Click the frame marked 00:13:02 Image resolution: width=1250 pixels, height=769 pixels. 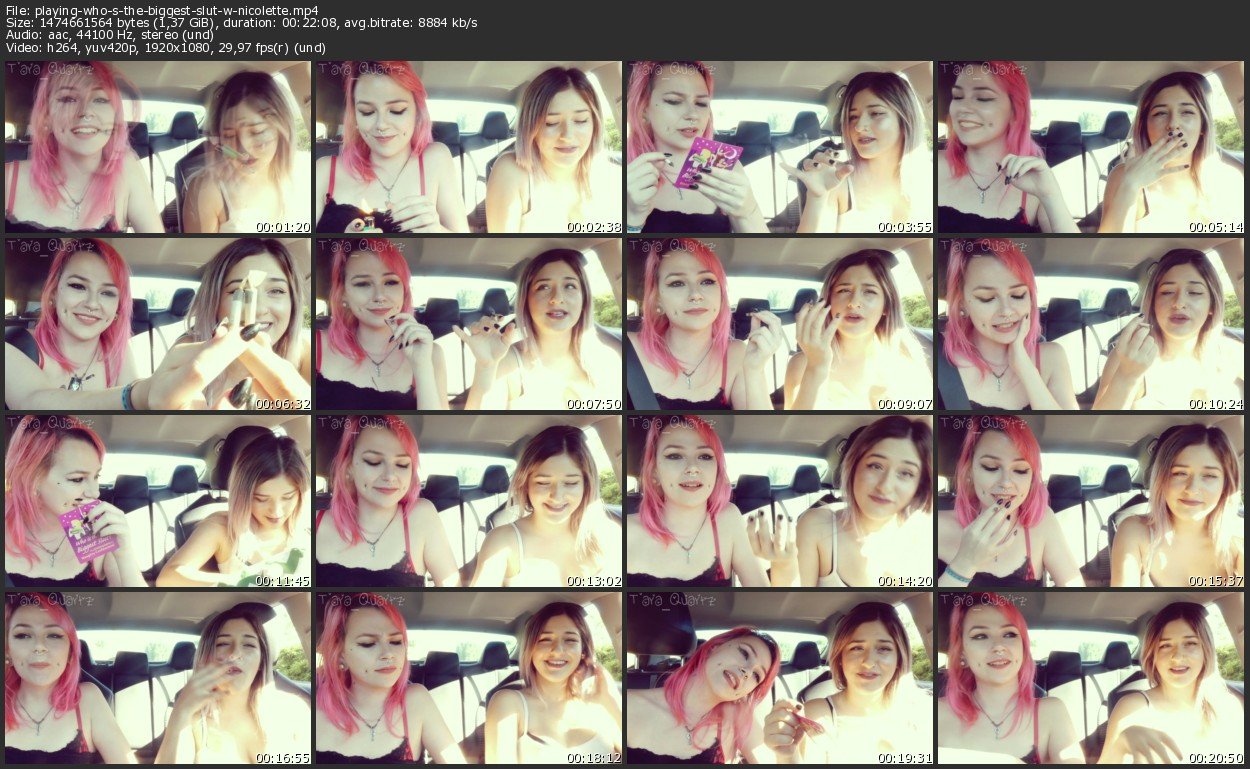coord(469,501)
